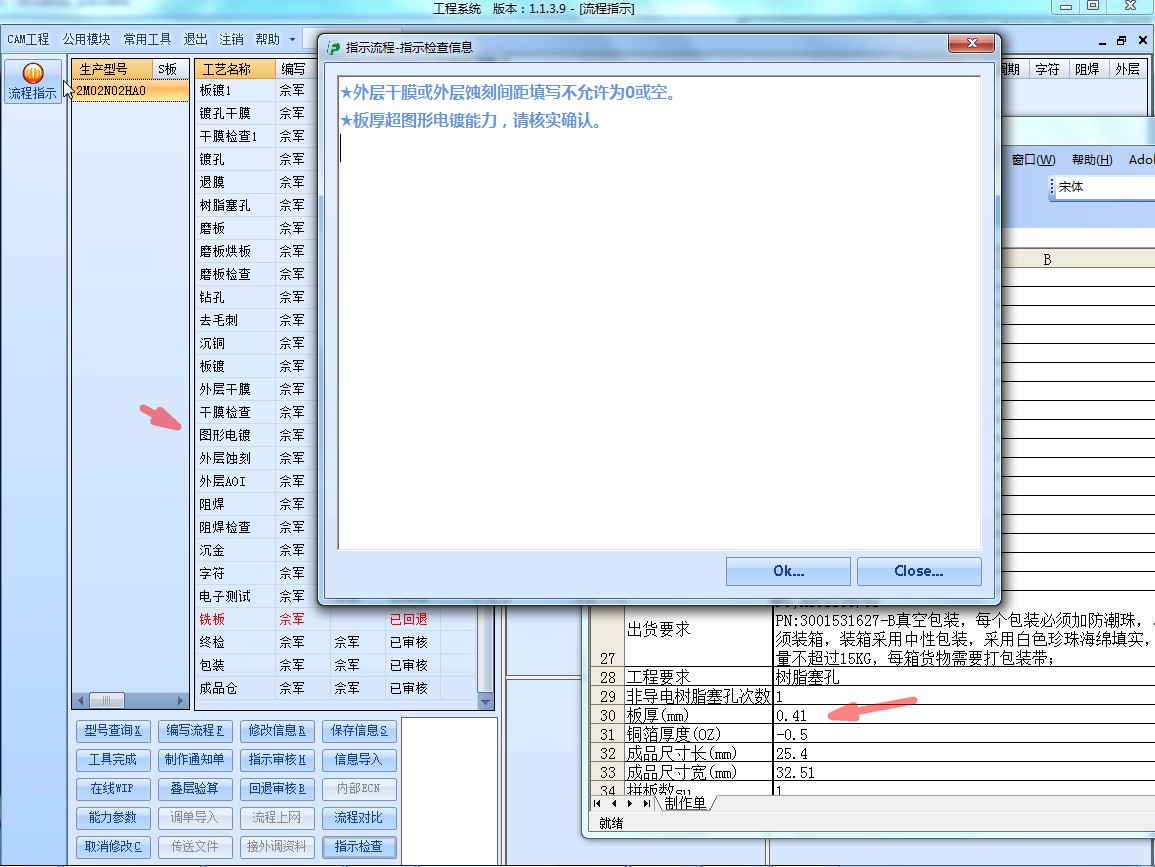
Task: Click Ok... in the check dialog
Action: (x=788, y=572)
